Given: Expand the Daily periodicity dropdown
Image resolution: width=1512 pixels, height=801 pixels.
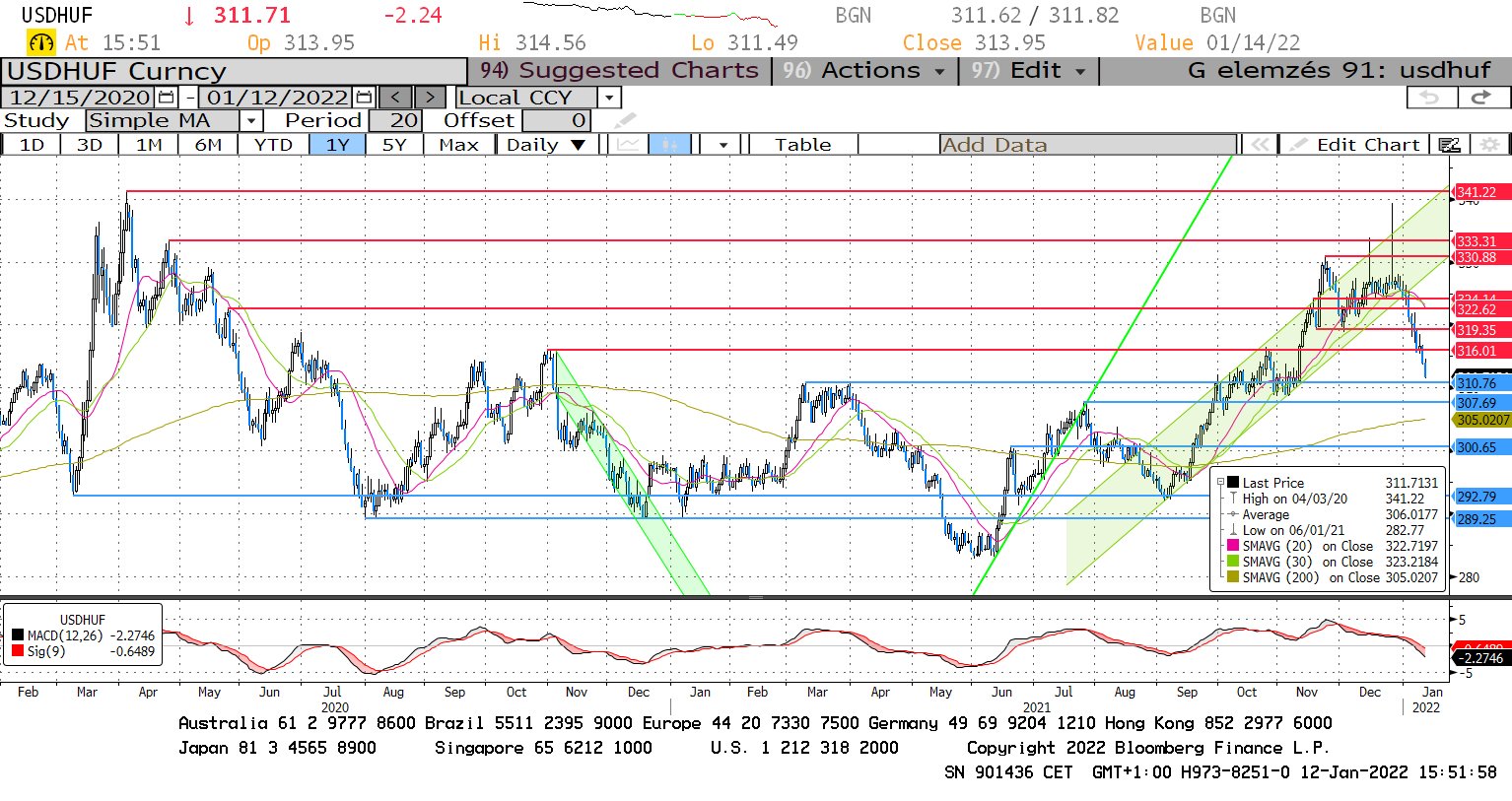Looking at the screenshot, I should click(x=578, y=145).
